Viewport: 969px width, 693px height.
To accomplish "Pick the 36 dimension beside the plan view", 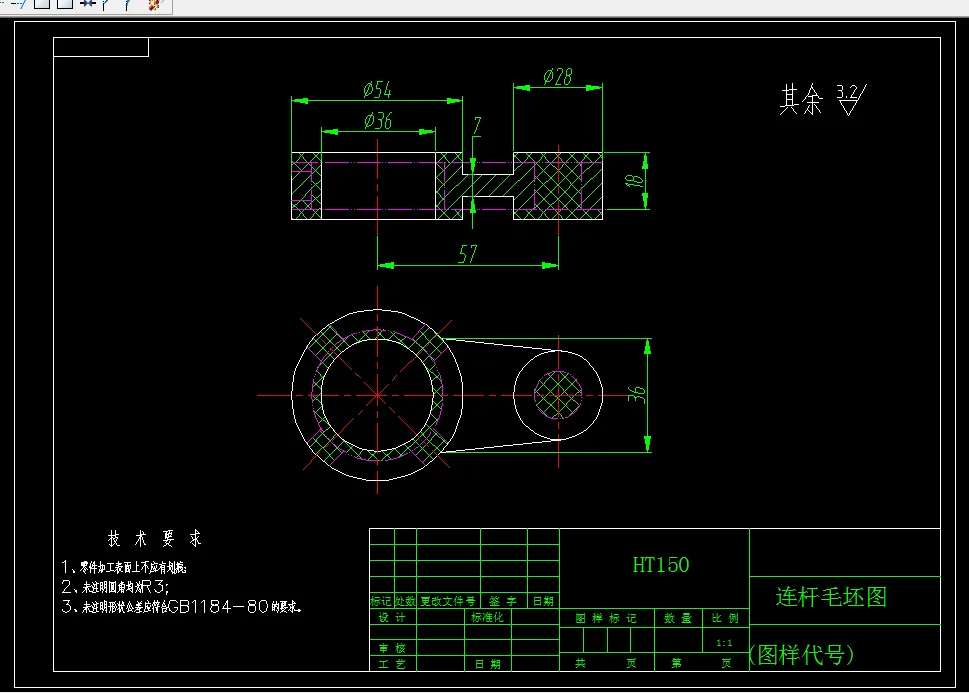I will (637, 394).
